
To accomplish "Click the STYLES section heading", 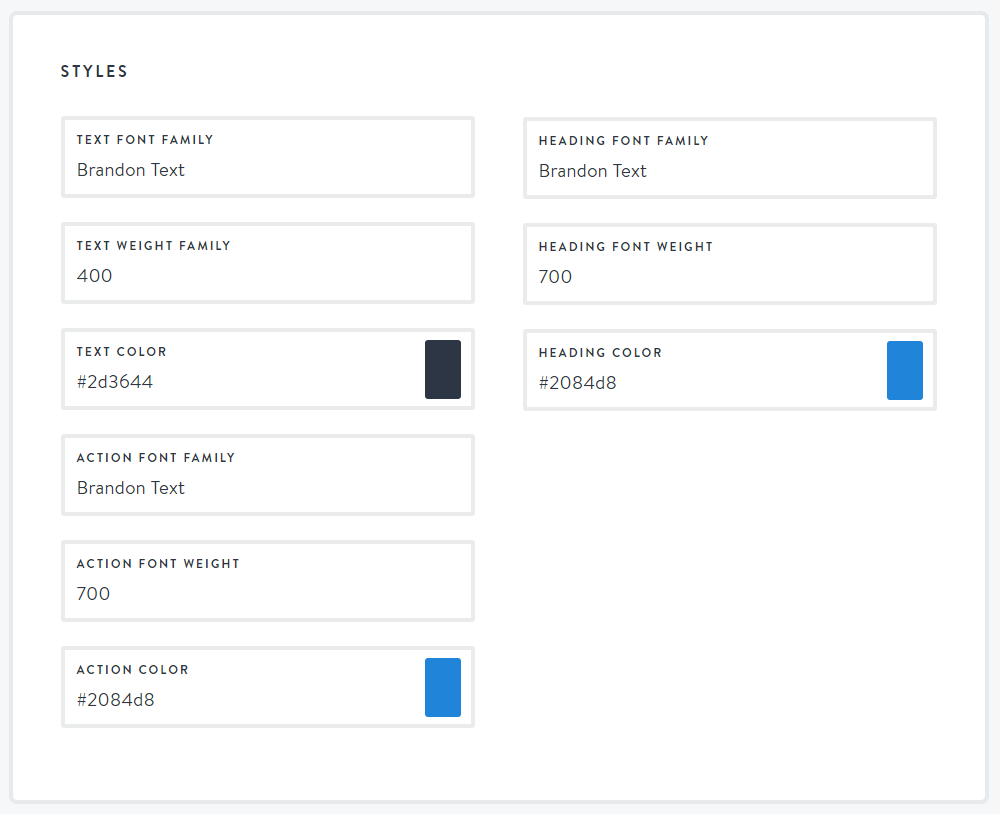I will pyautogui.click(x=94, y=72).
